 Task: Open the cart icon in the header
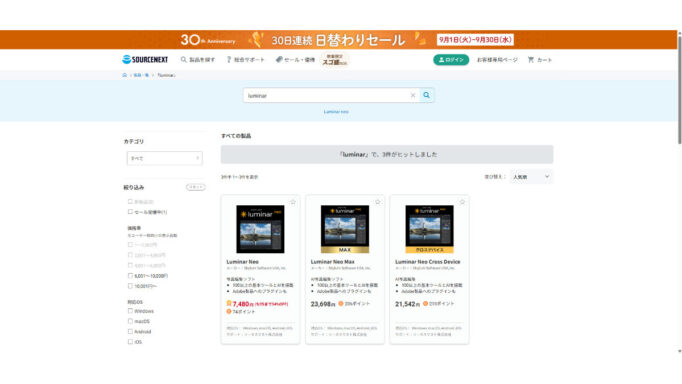[531, 60]
